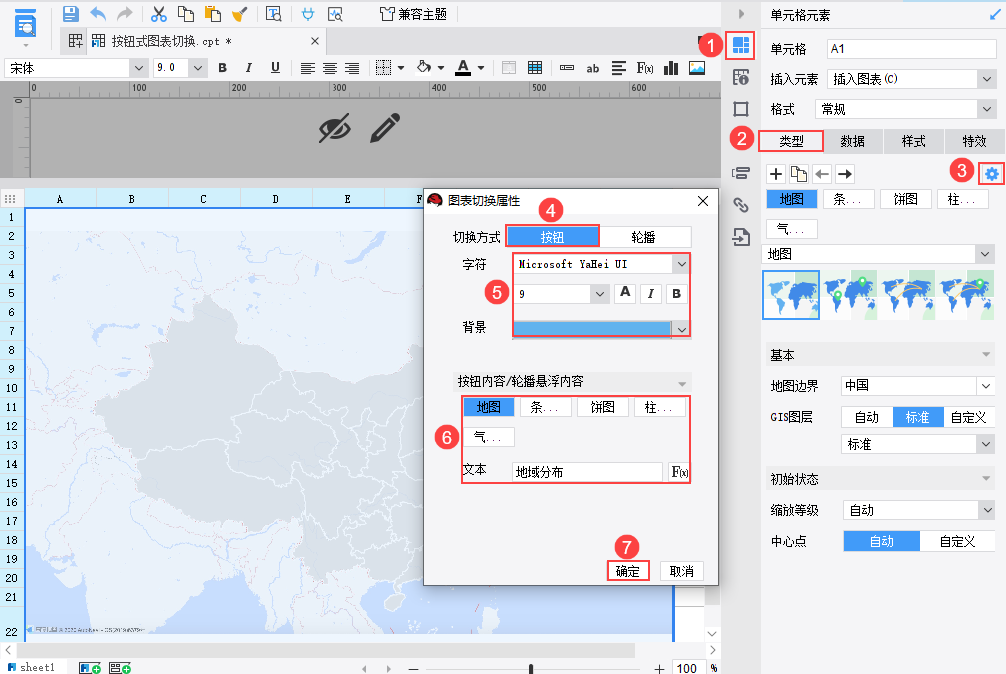Move chart right with arrow icon
1006x674 pixels.
pos(845,174)
